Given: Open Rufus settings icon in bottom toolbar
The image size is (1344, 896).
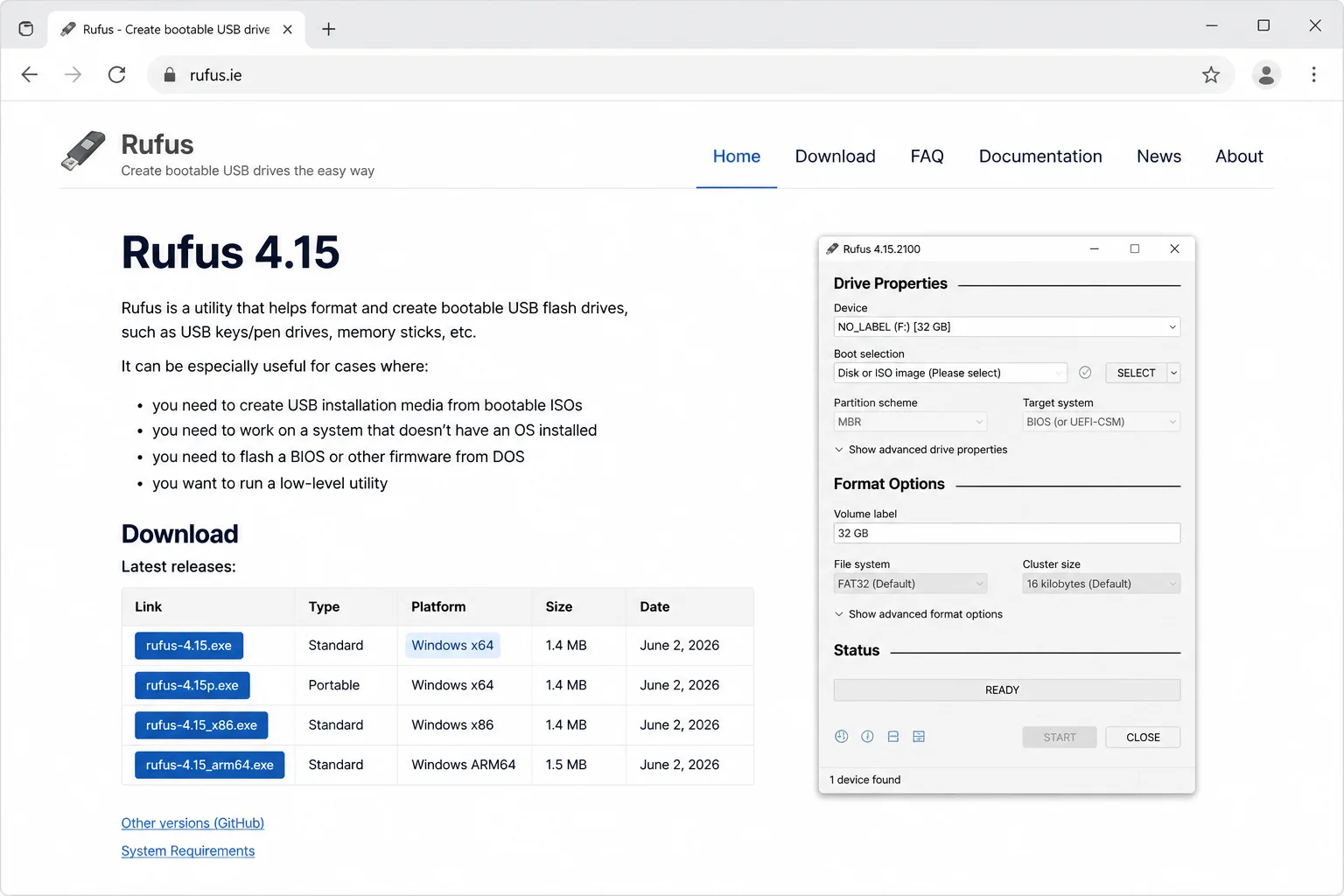Looking at the screenshot, I should (x=893, y=737).
